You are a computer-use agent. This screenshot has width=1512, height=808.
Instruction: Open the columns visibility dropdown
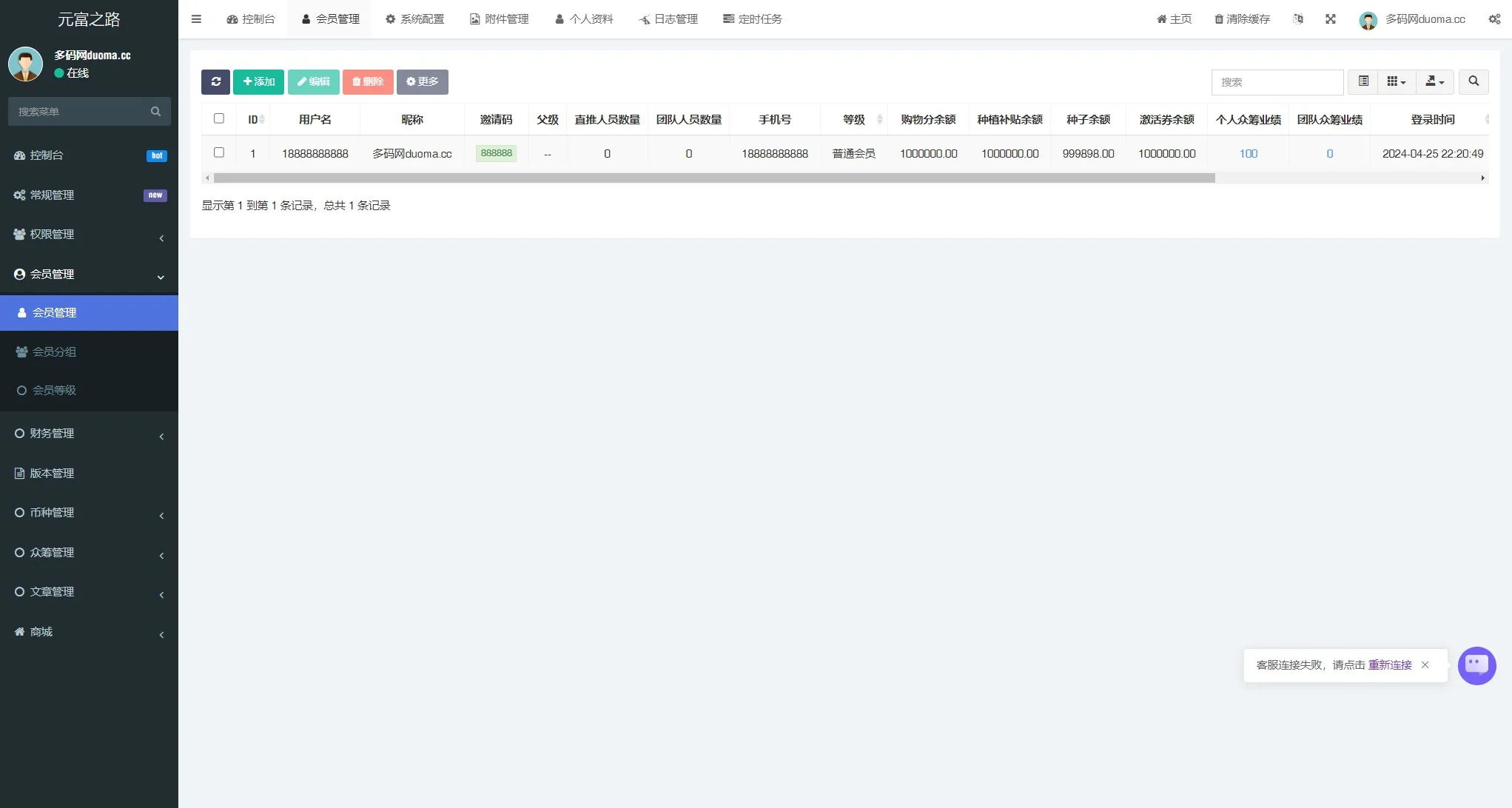(1396, 82)
